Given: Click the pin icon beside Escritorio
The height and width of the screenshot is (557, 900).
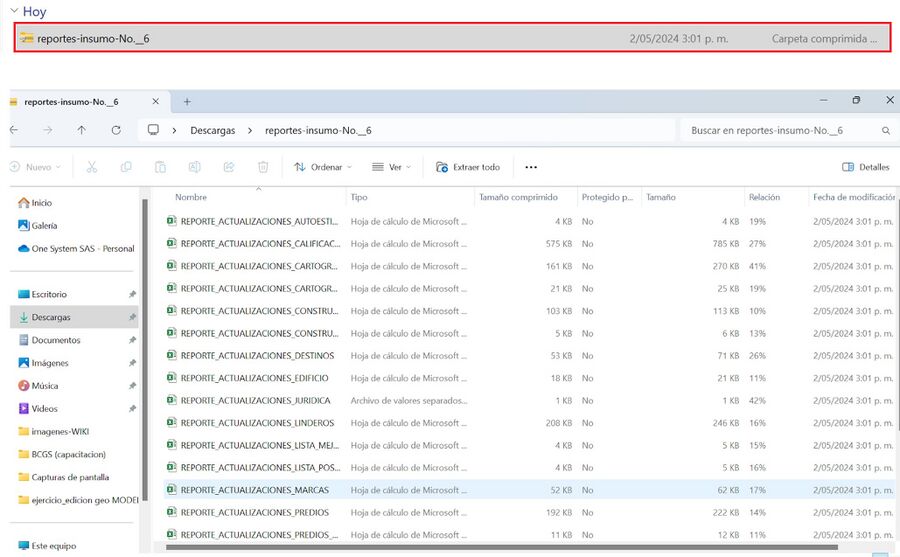Looking at the screenshot, I should 132,294.
